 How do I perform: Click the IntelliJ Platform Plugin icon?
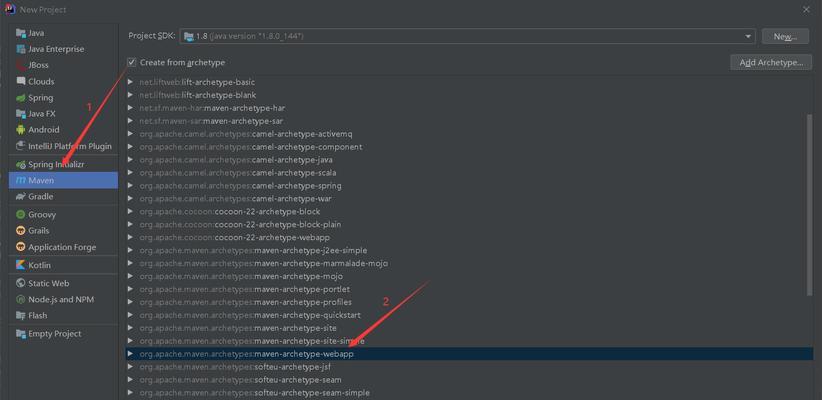point(21,146)
